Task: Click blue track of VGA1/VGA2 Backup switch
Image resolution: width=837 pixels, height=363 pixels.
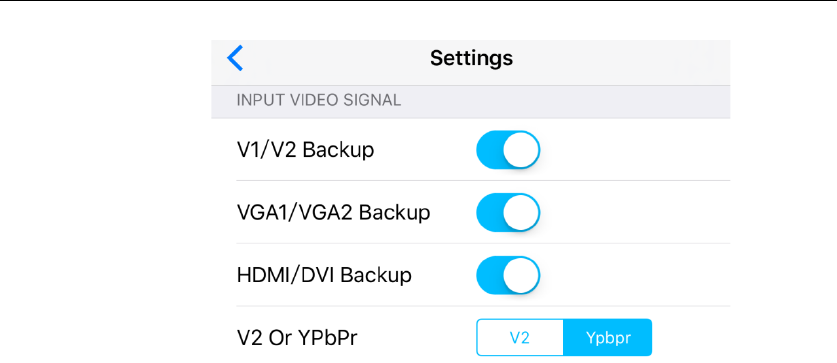Action: [x=489, y=212]
